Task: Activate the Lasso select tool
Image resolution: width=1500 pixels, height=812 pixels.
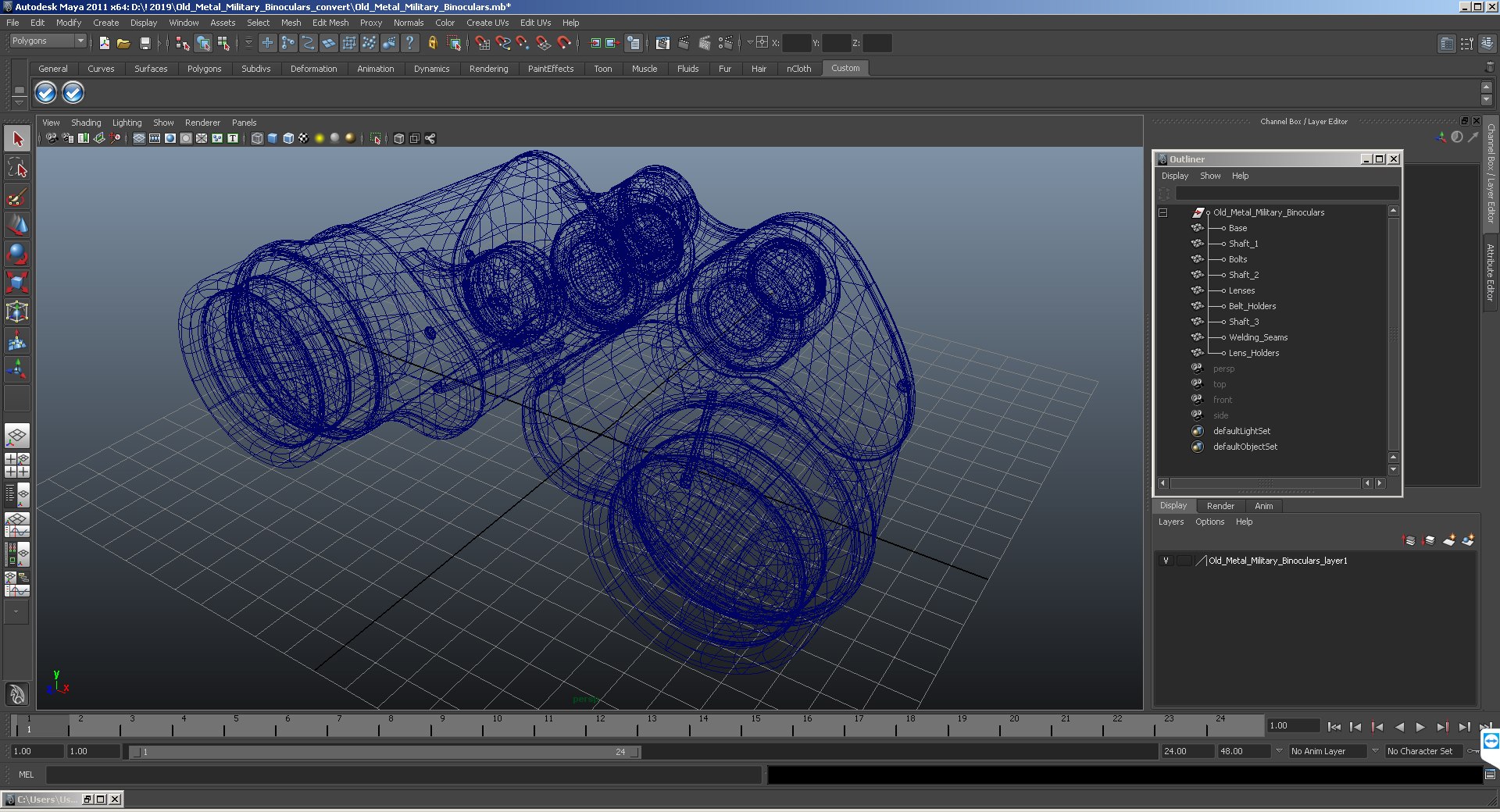Action: [x=17, y=168]
